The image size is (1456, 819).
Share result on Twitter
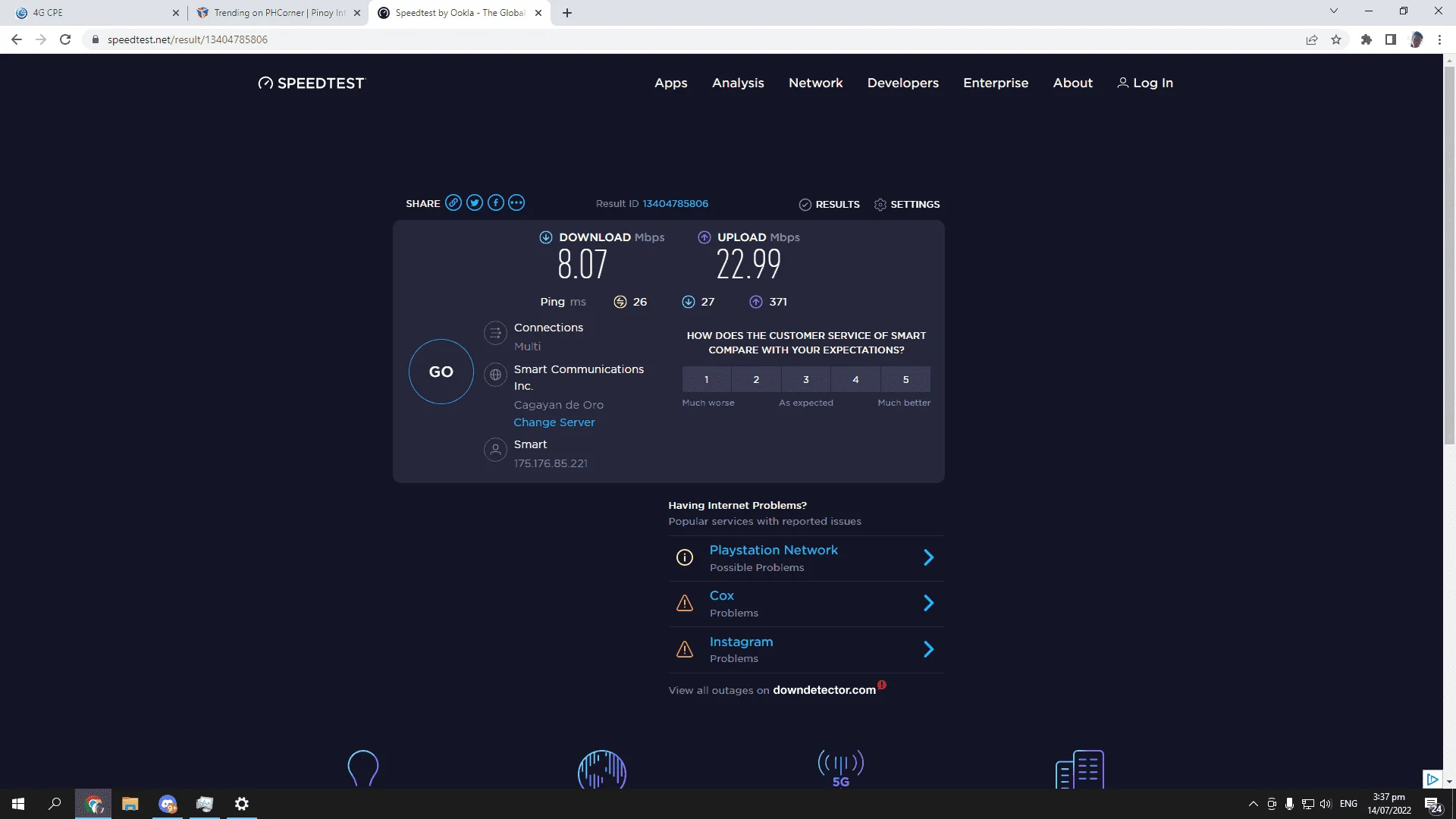tap(475, 202)
